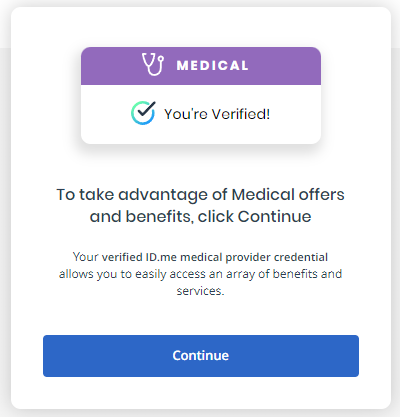
Task: Click the verified checkmark circle icon
Action: click(143, 113)
